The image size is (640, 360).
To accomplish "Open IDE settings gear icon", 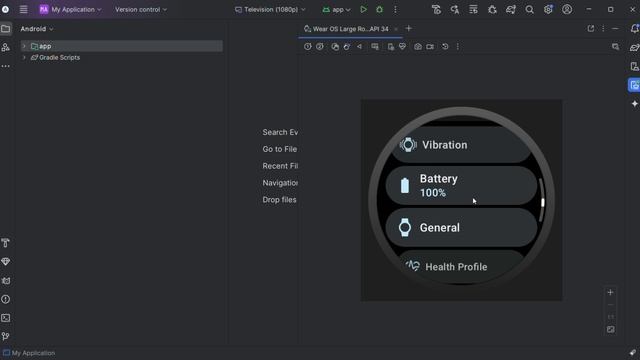I will click(548, 9).
